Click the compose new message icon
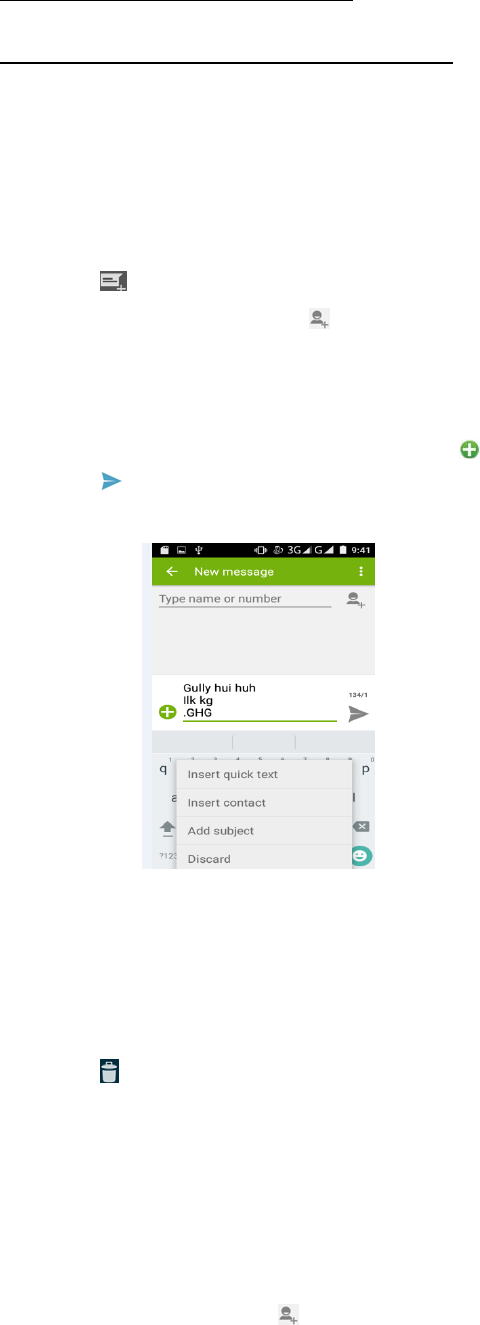 [113, 283]
